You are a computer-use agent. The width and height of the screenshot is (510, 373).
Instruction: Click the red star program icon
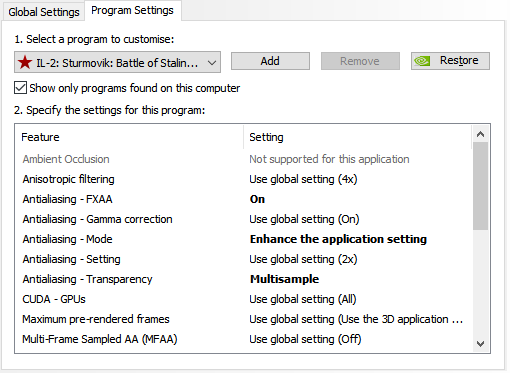[25, 62]
